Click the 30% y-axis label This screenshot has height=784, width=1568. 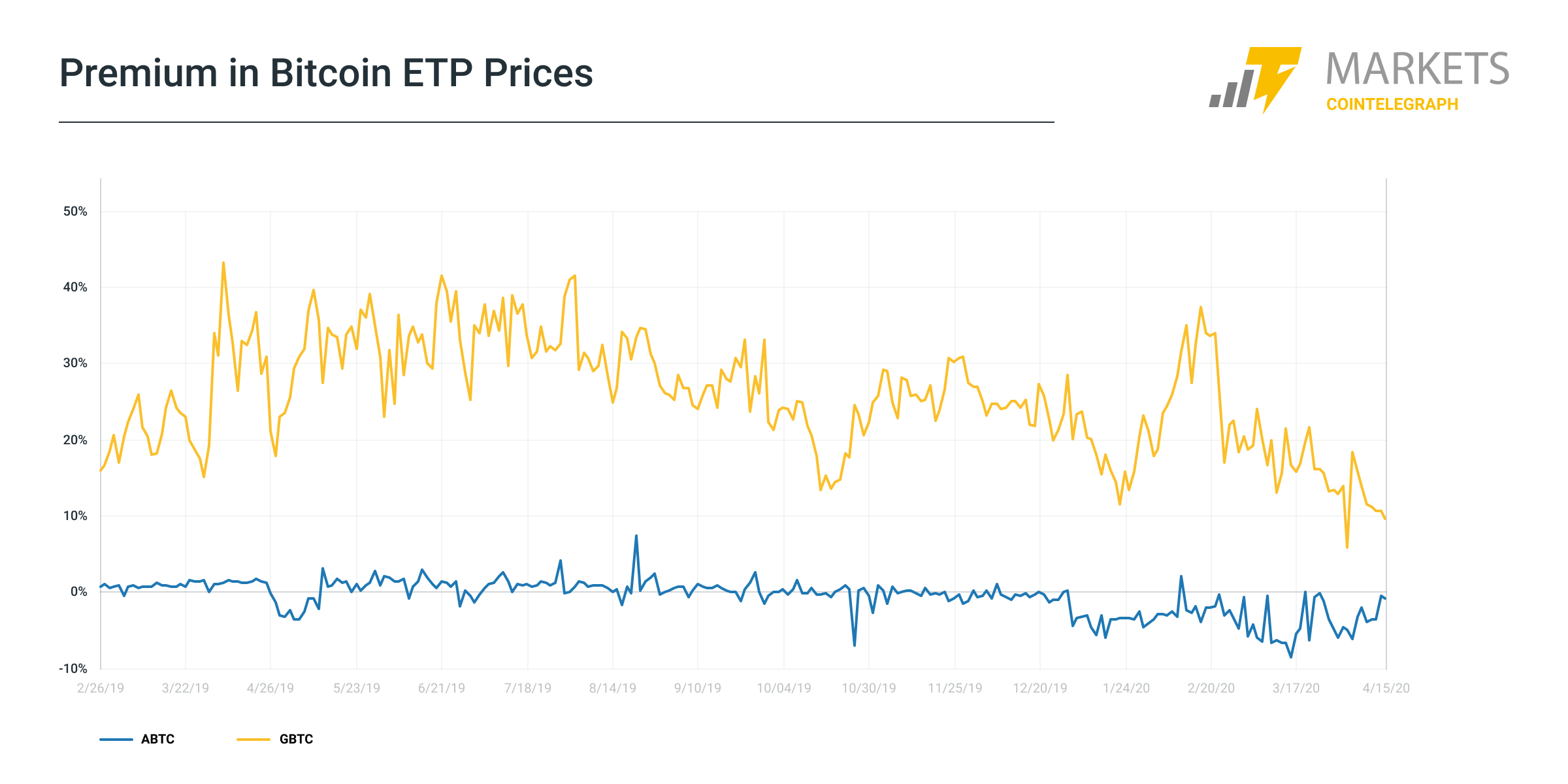coord(75,363)
